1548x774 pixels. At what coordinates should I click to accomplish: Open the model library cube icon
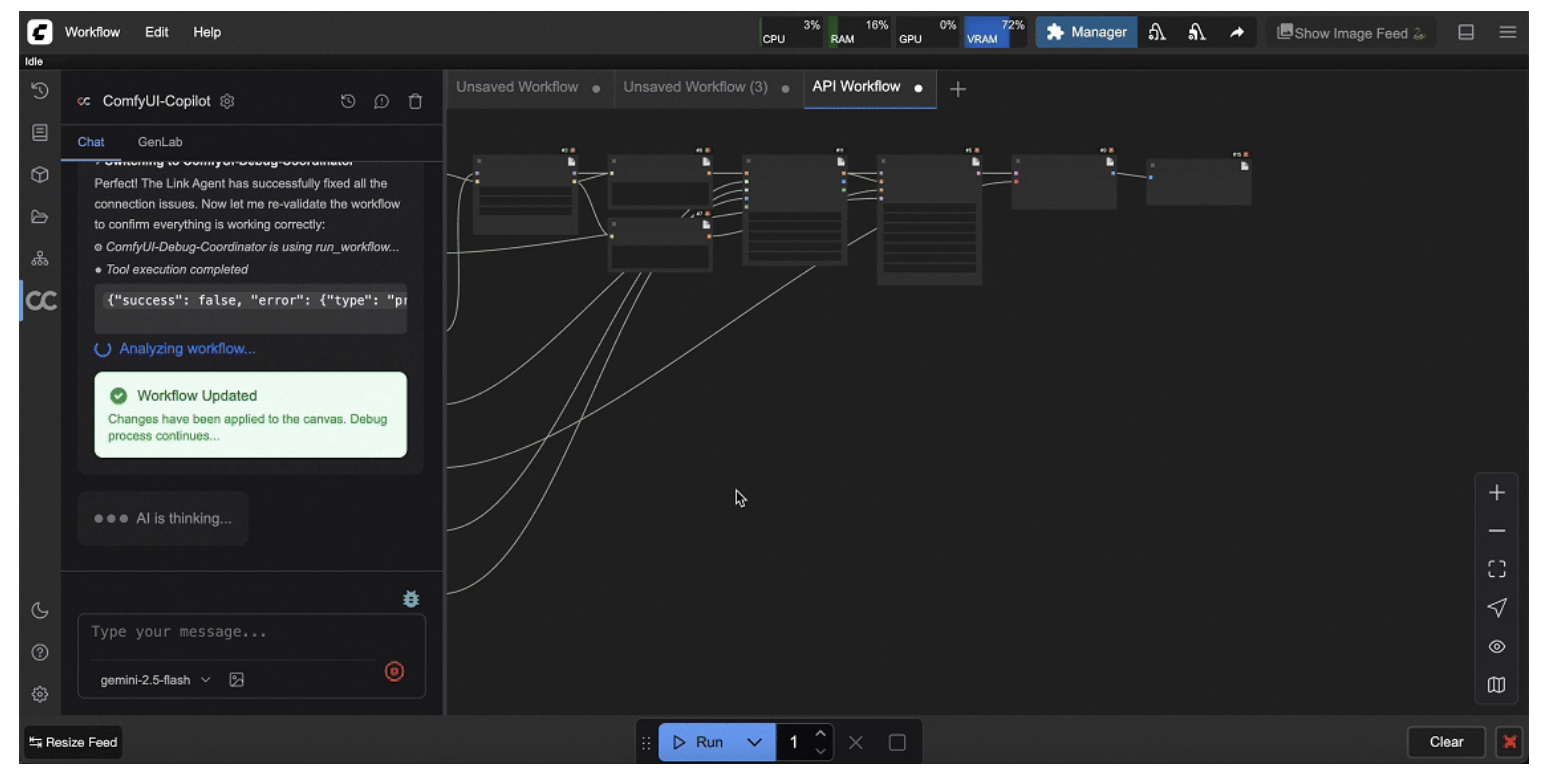(40, 175)
